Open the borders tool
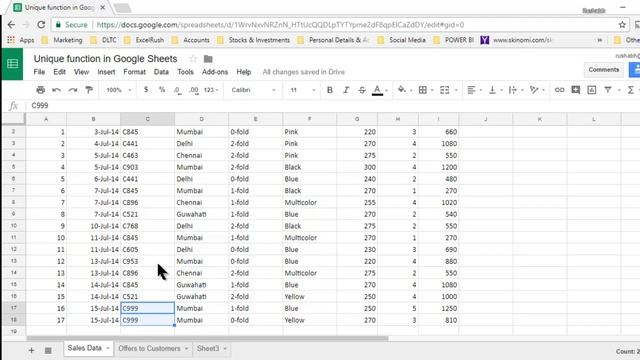This screenshot has width=640, height=360. point(423,90)
